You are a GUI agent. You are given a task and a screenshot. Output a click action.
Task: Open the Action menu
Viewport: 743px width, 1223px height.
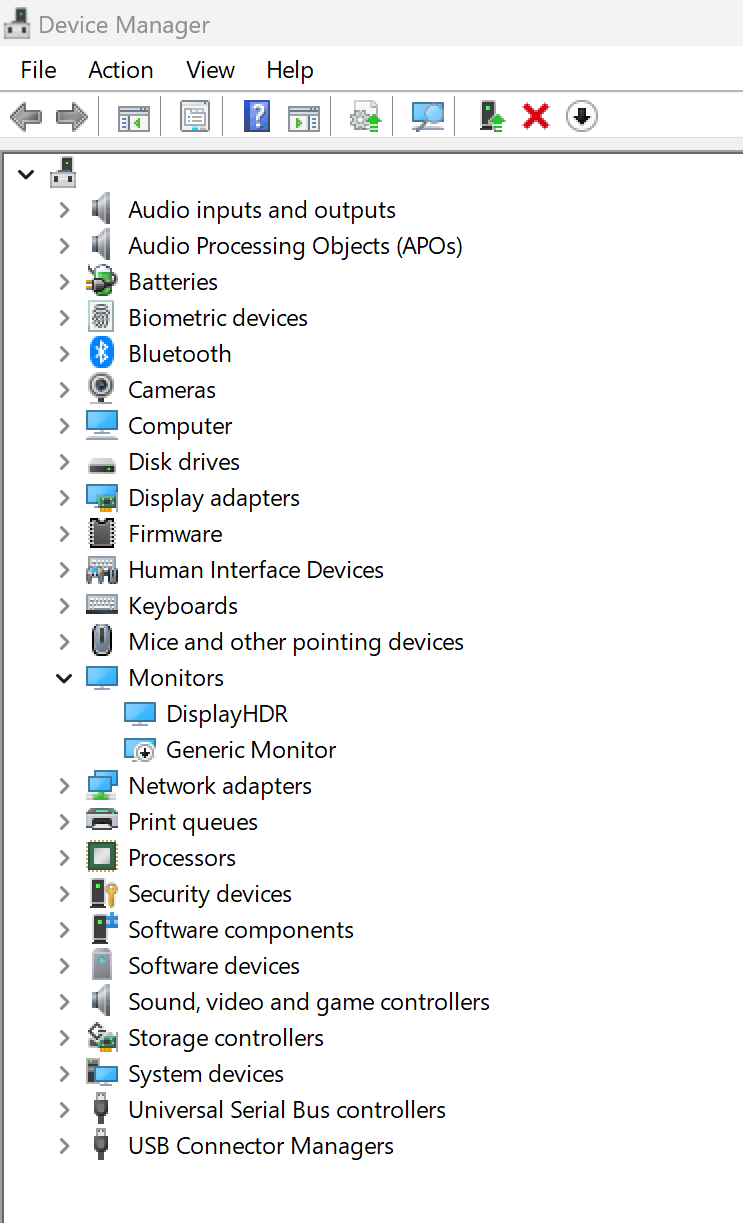pyautogui.click(x=120, y=70)
